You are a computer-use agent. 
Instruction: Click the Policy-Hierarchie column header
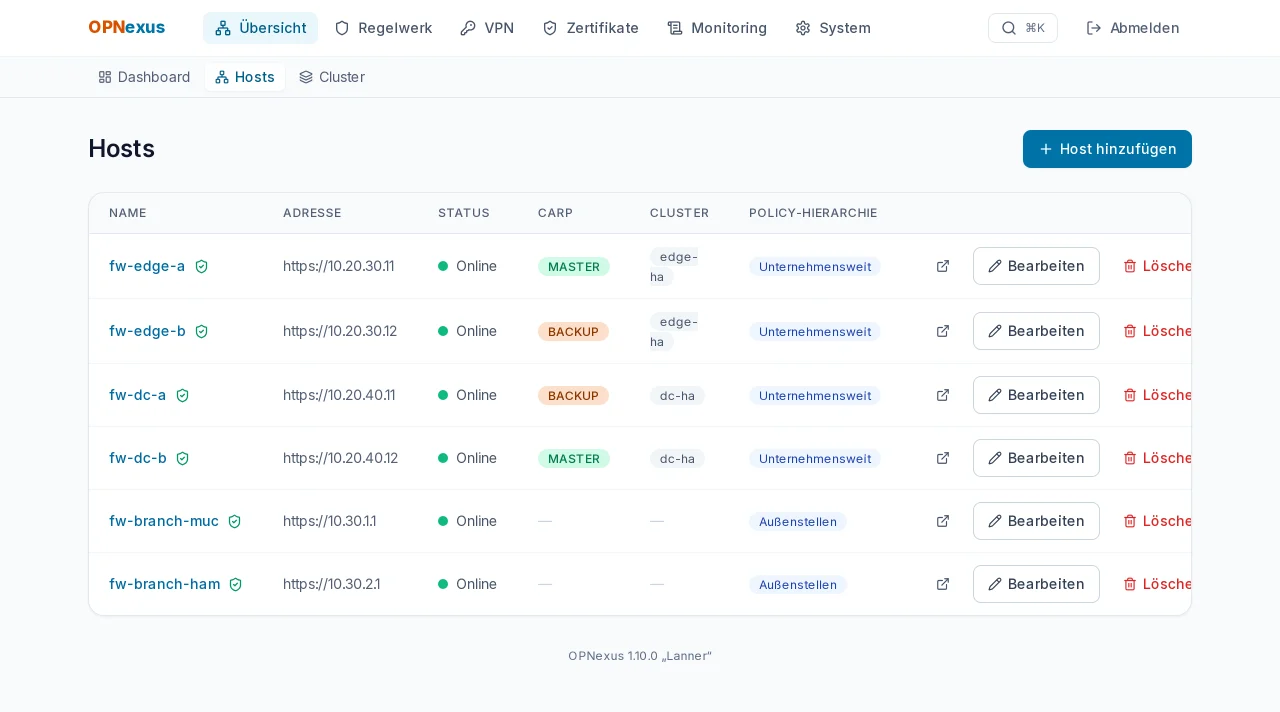pyautogui.click(x=813, y=213)
